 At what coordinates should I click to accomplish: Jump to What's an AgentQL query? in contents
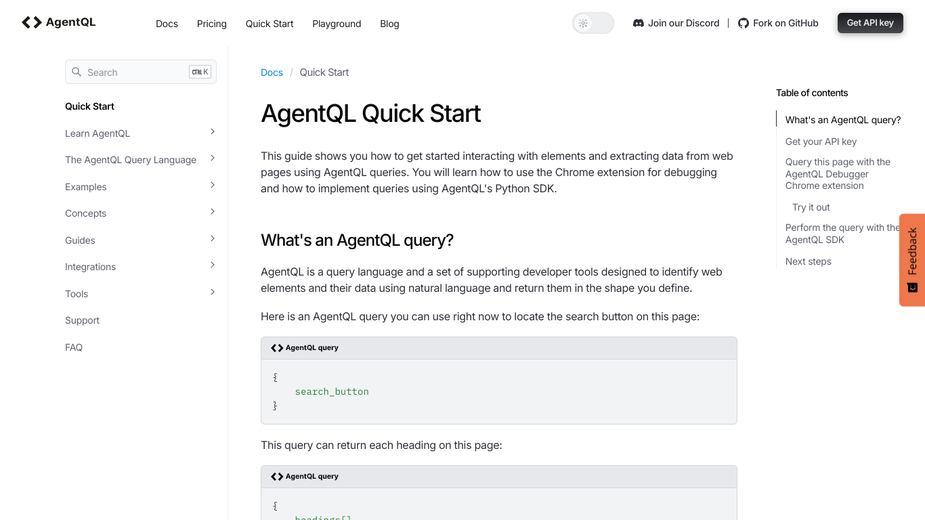pyautogui.click(x=843, y=120)
